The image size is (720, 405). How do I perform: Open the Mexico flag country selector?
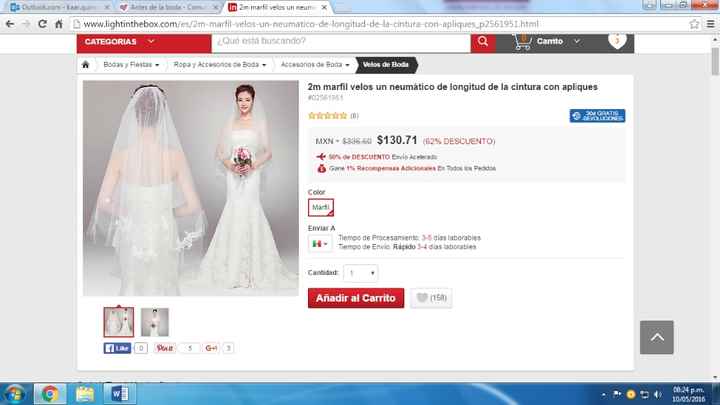[x=320, y=244]
